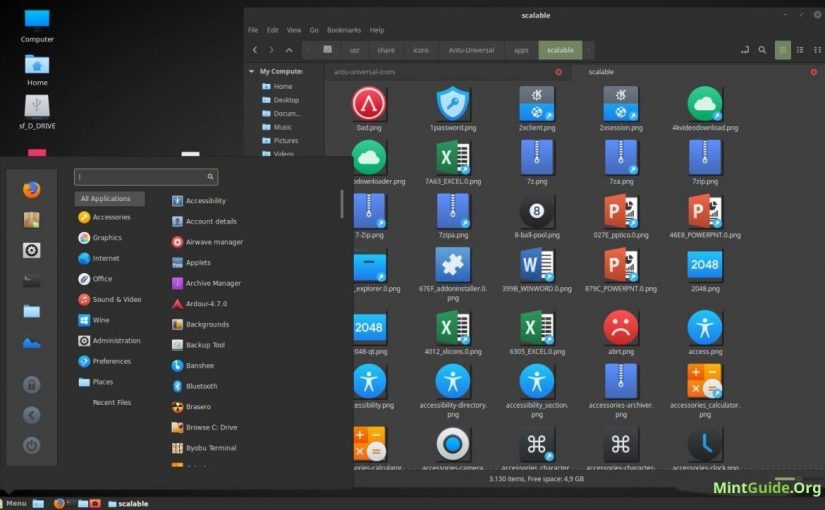Screen dimensions: 825x510
Task: Launch Brasero from applications list
Action: (191, 407)
